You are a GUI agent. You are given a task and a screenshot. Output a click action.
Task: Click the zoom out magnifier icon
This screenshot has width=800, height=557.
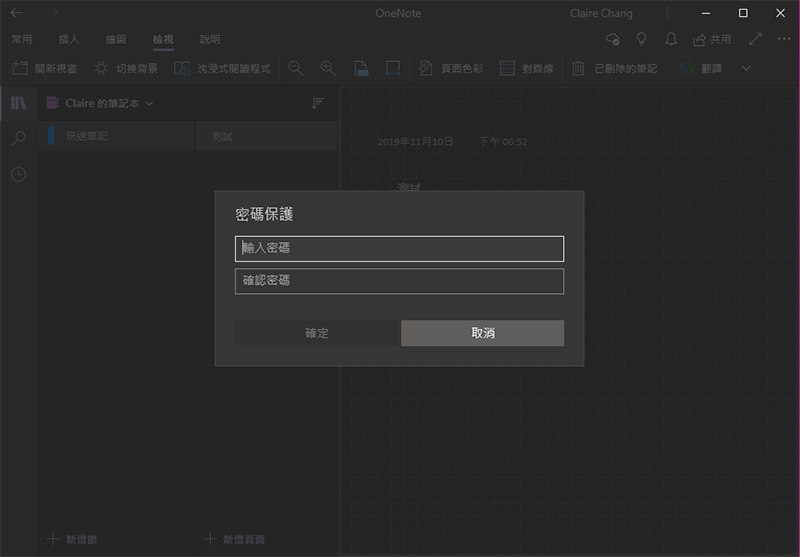(x=296, y=68)
